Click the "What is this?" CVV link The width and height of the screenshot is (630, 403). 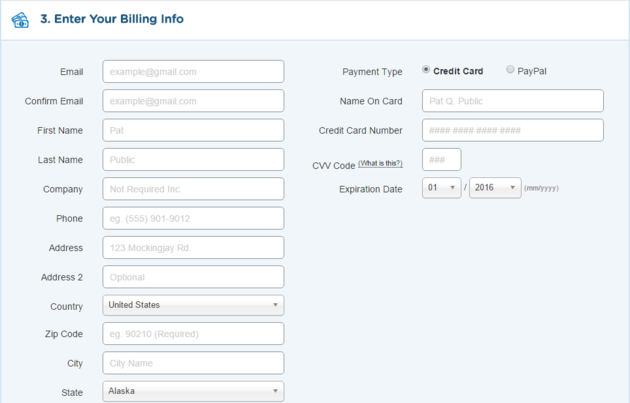click(380, 163)
